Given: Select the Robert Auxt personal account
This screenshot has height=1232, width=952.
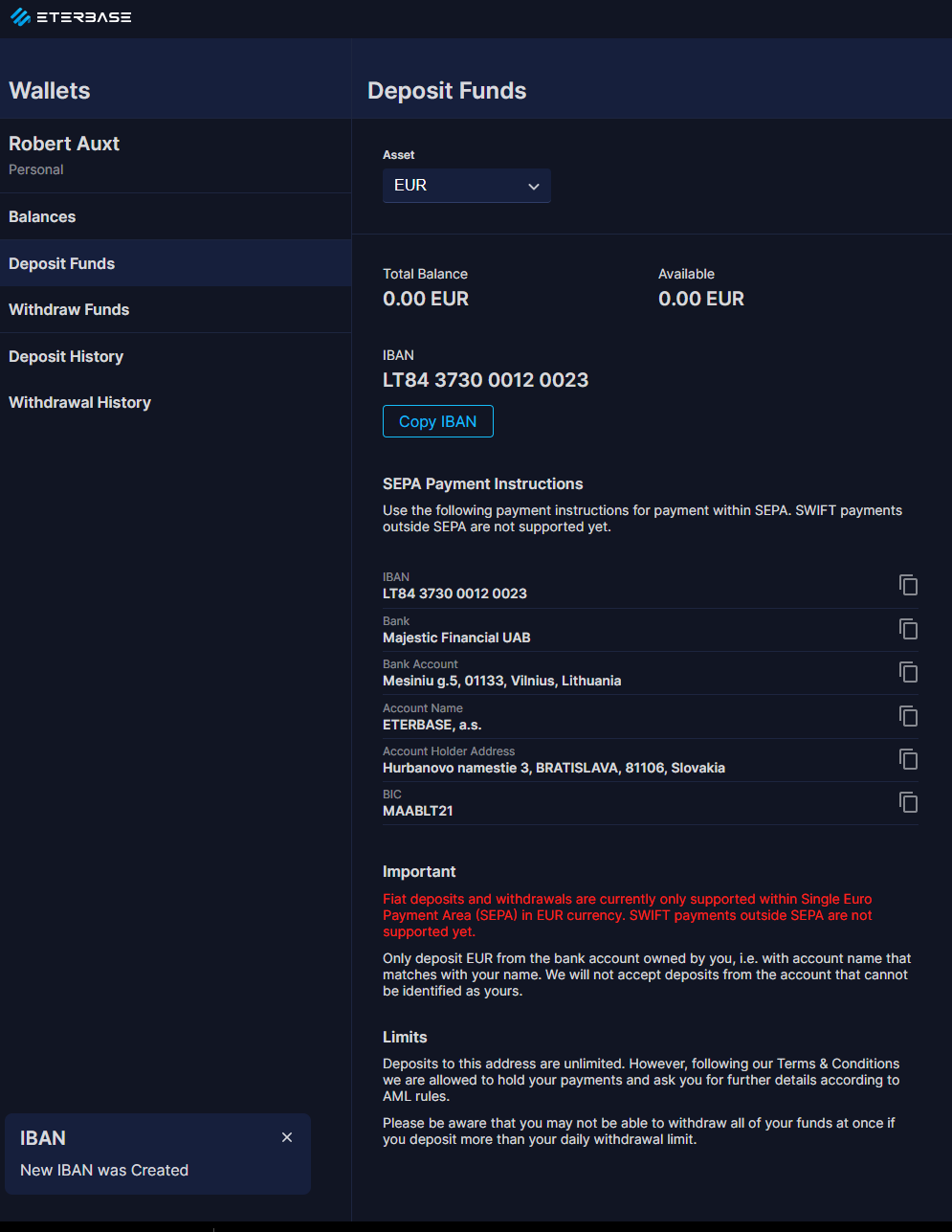Looking at the screenshot, I should pyautogui.click(x=176, y=155).
